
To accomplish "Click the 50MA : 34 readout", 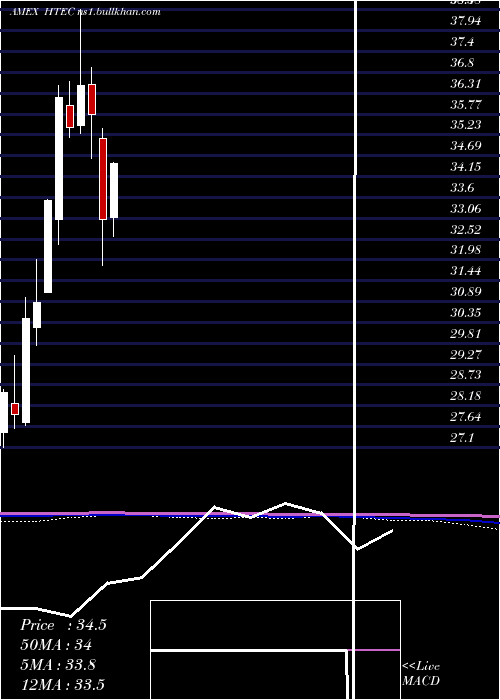I will pyautogui.click(x=56, y=645).
